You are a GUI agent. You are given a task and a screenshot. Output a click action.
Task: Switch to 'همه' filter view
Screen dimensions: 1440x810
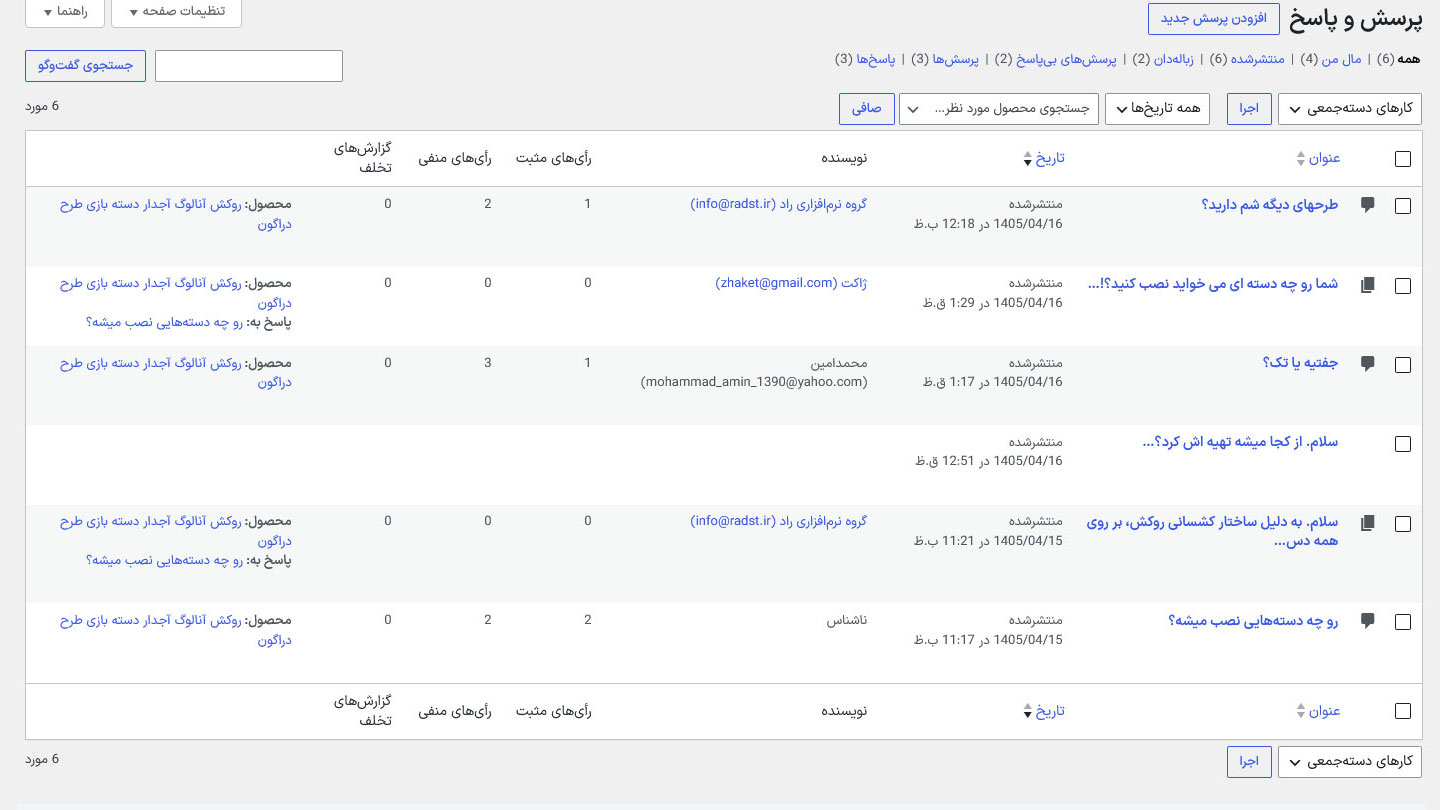click(1408, 59)
